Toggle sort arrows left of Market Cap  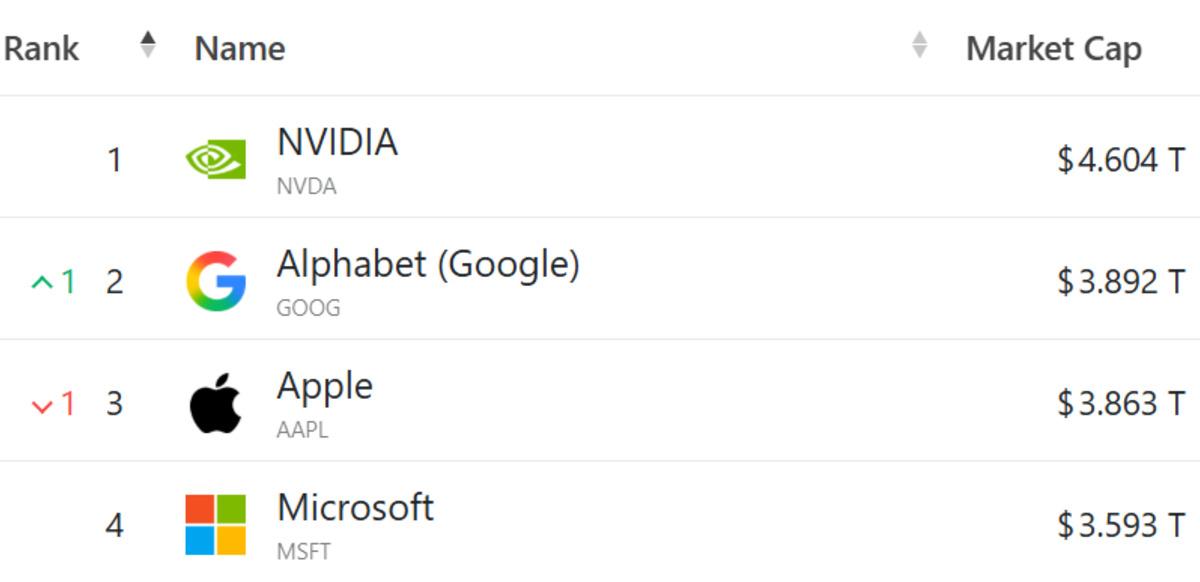[920, 45]
